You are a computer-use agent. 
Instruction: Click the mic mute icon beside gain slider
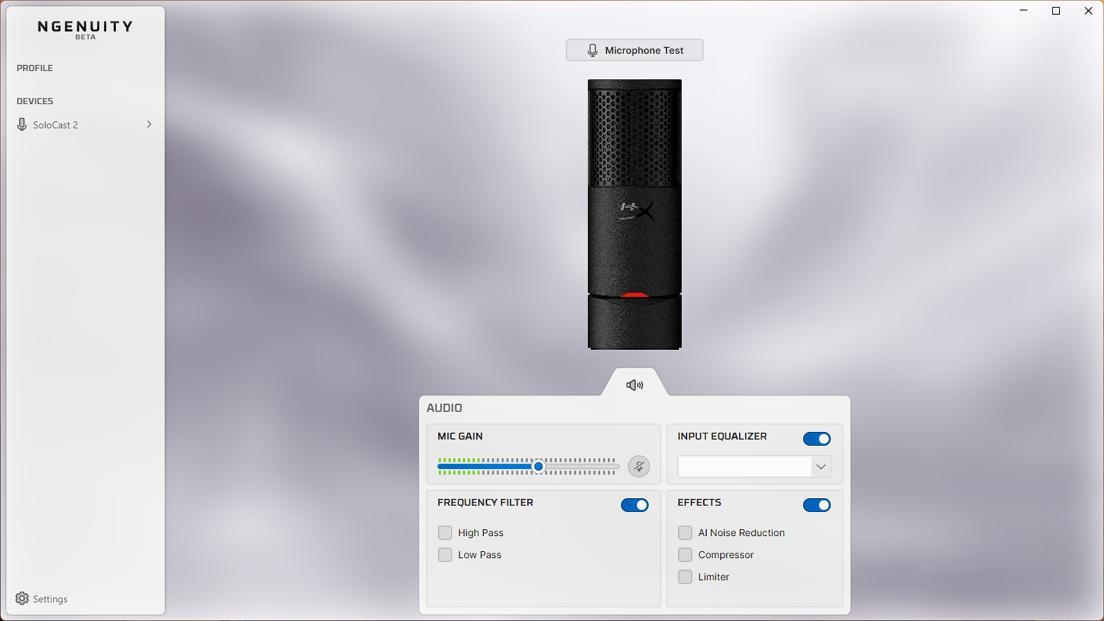pos(638,466)
